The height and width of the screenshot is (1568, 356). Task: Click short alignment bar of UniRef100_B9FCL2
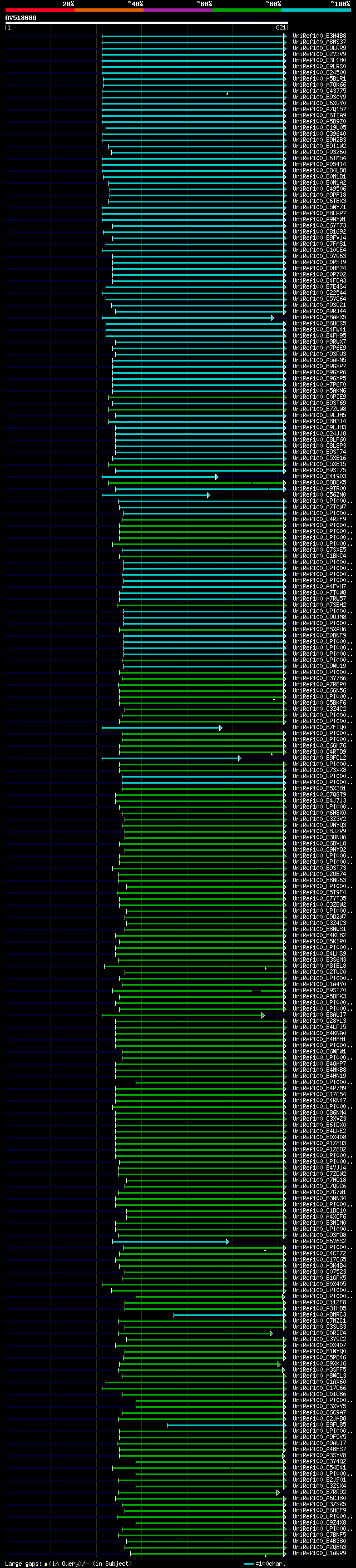point(171,758)
